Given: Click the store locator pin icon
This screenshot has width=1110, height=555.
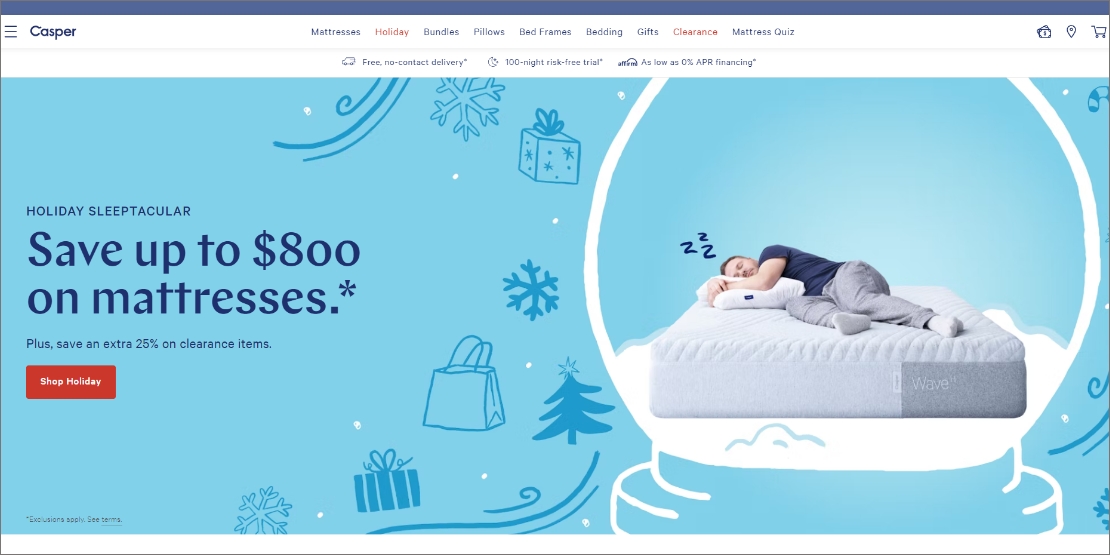Looking at the screenshot, I should (1071, 32).
